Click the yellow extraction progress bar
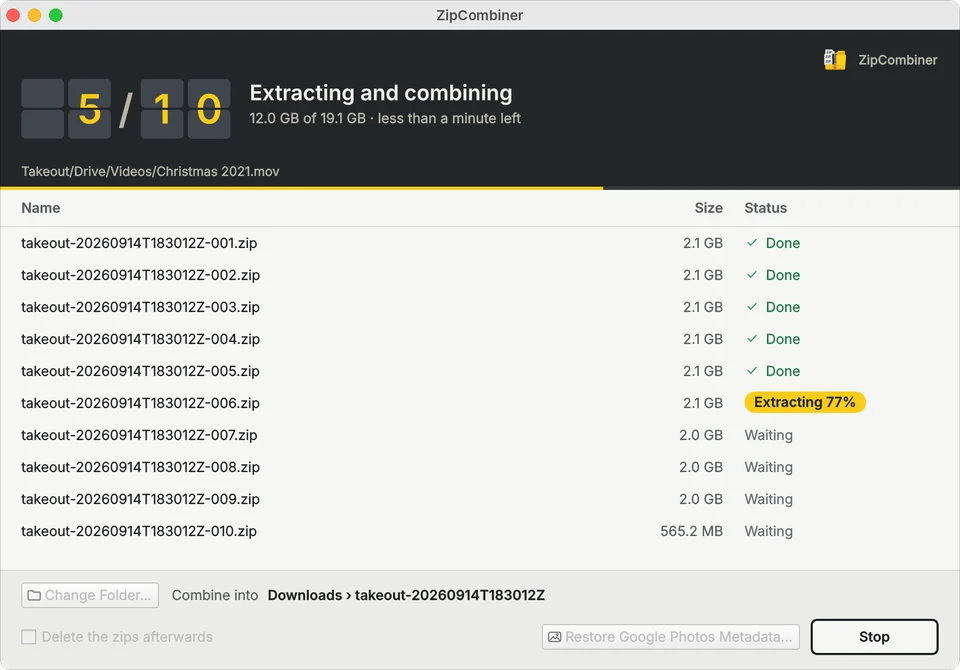This screenshot has height=670, width=960. tap(301, 188)
